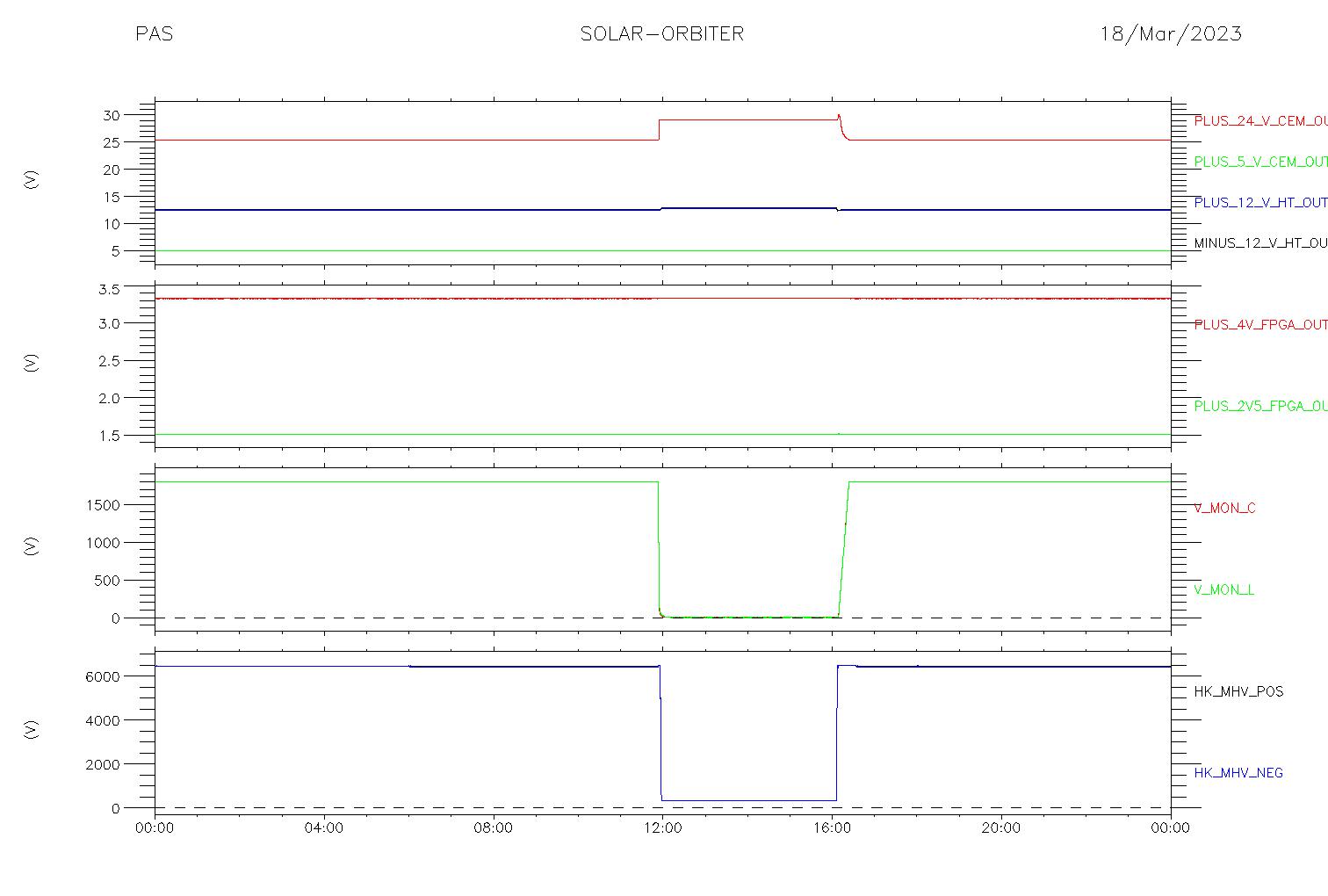This screenshot has height=896, width=1328.
Task: Select the black MINUS_12_V_HT legend label
Action: point(1260,242)
